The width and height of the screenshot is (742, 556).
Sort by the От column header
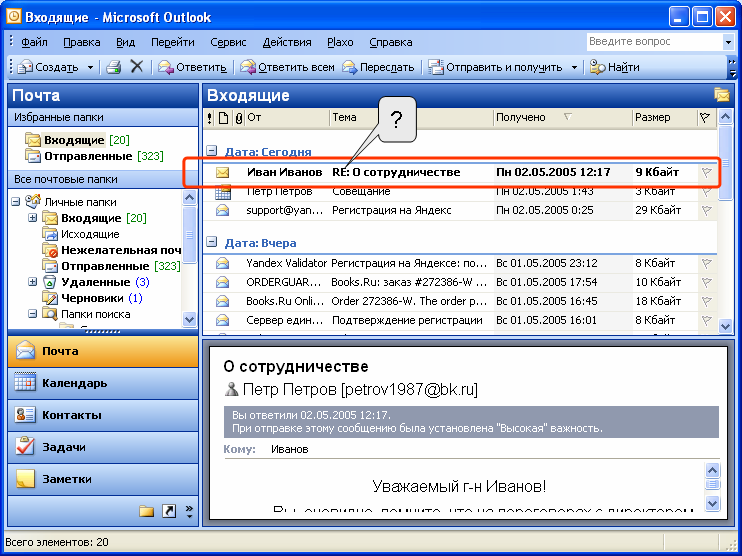pyautogui.click(x=287, y=117)
